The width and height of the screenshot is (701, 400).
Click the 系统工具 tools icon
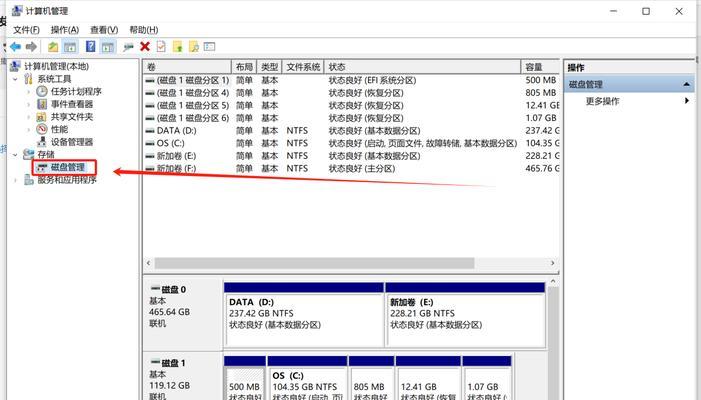click(29, 79)
